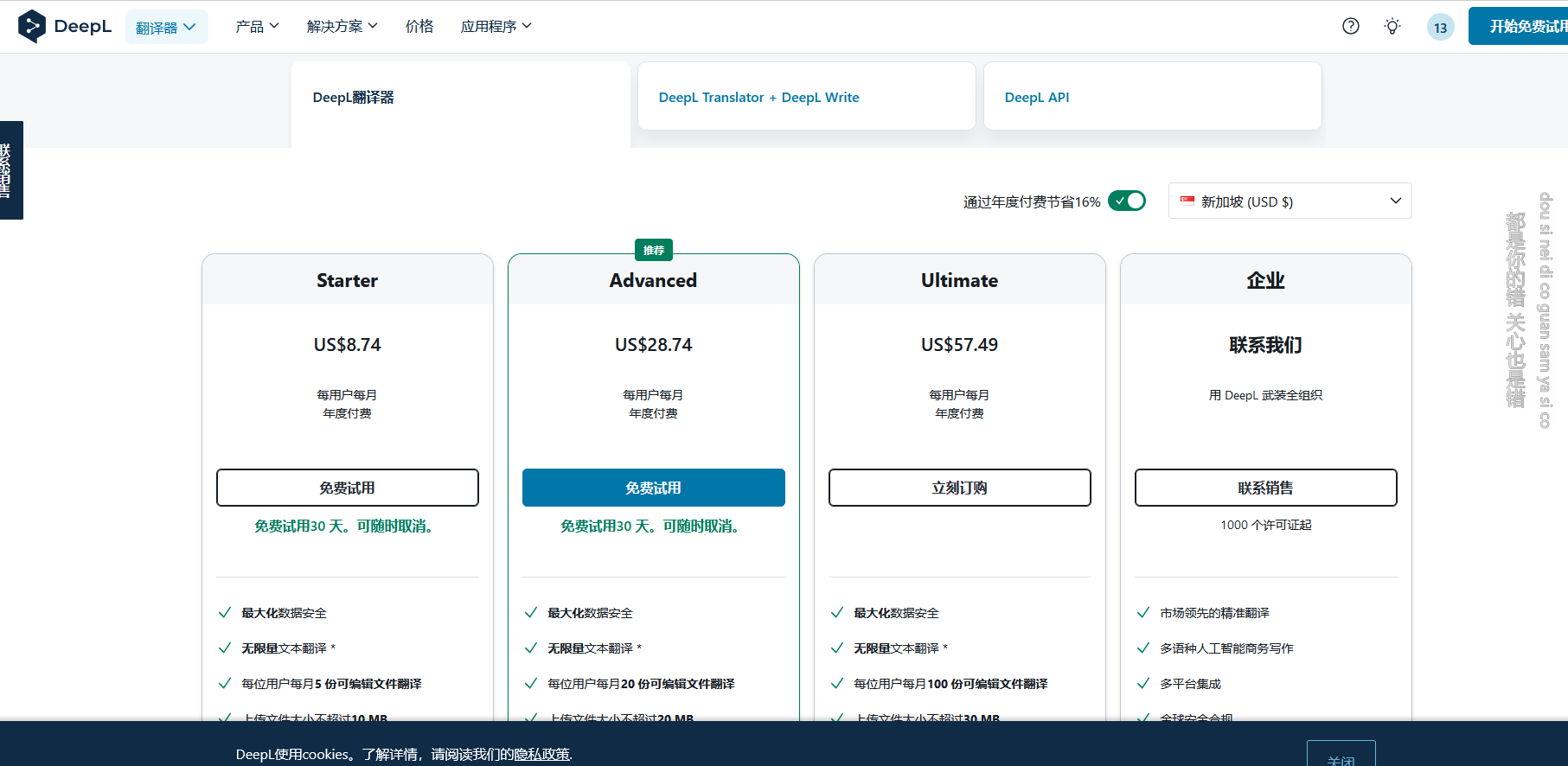Open the side contact sales tab

pos(10,170)
